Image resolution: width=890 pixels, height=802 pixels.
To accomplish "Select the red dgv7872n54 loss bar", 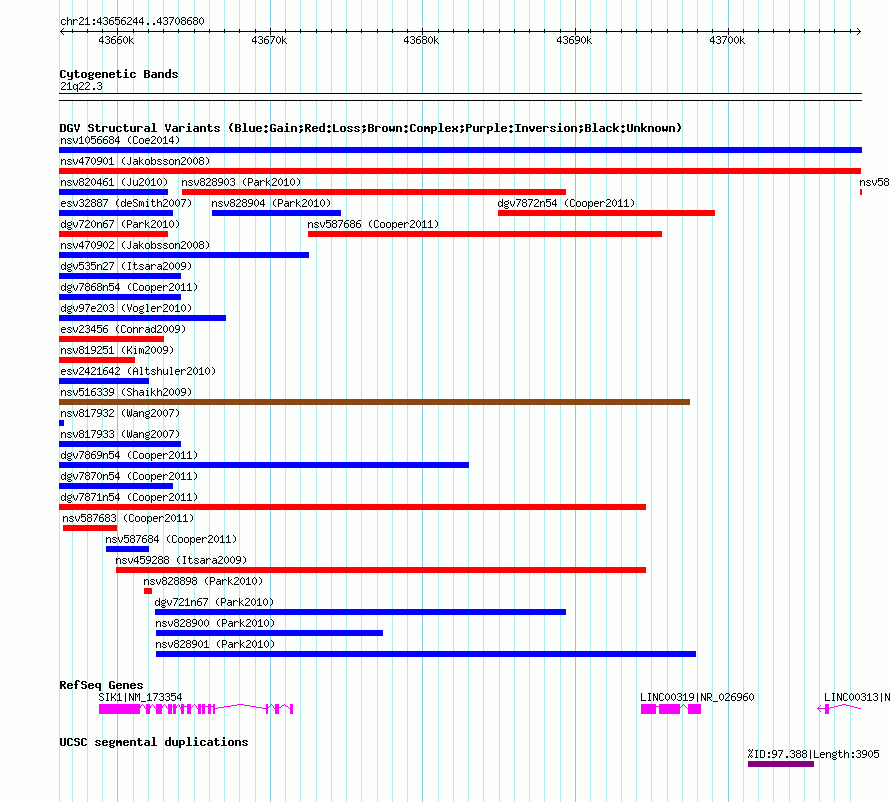I will (x=606, y=213).
